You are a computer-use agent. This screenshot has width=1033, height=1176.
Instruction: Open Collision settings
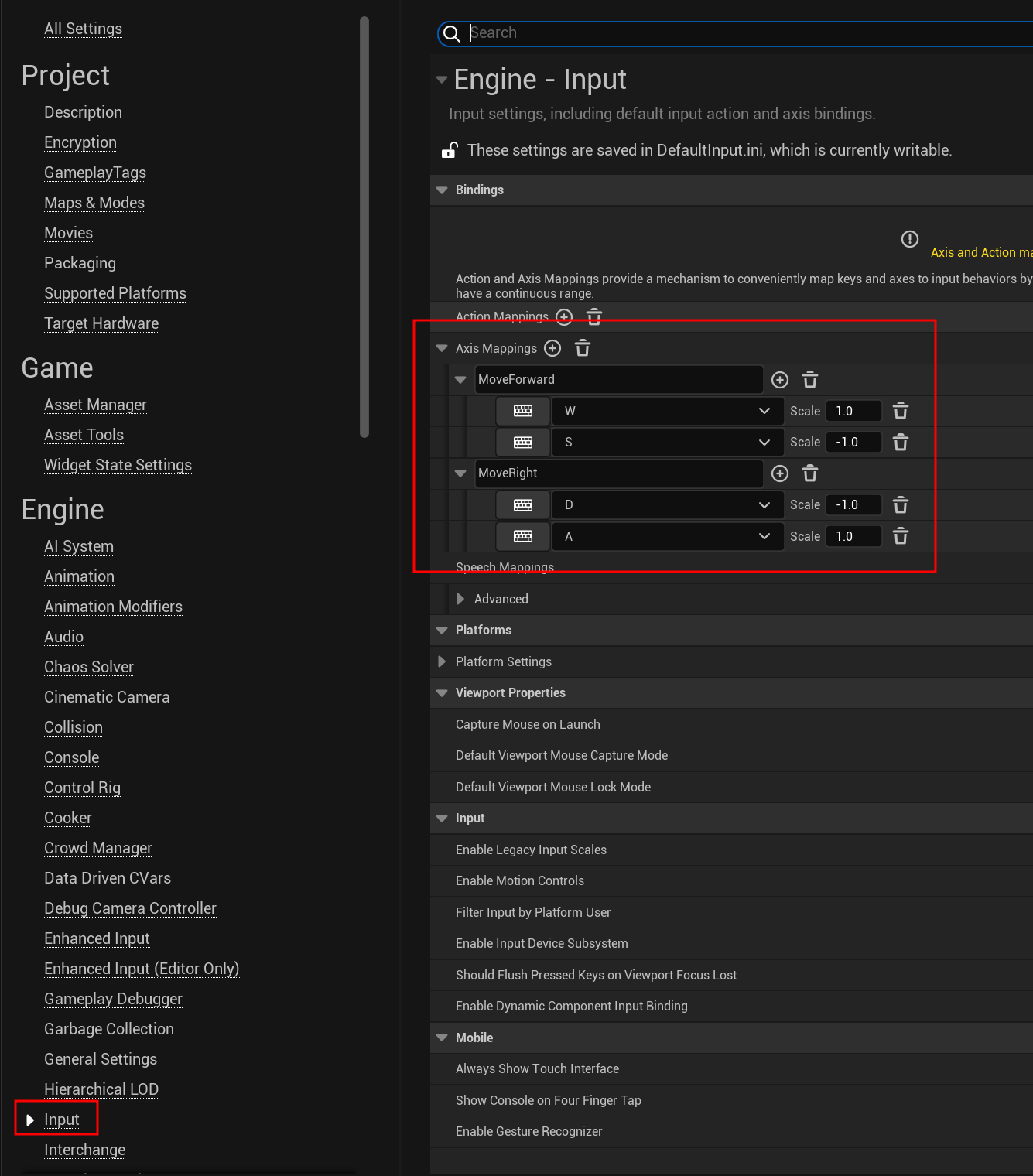(74, 727)
